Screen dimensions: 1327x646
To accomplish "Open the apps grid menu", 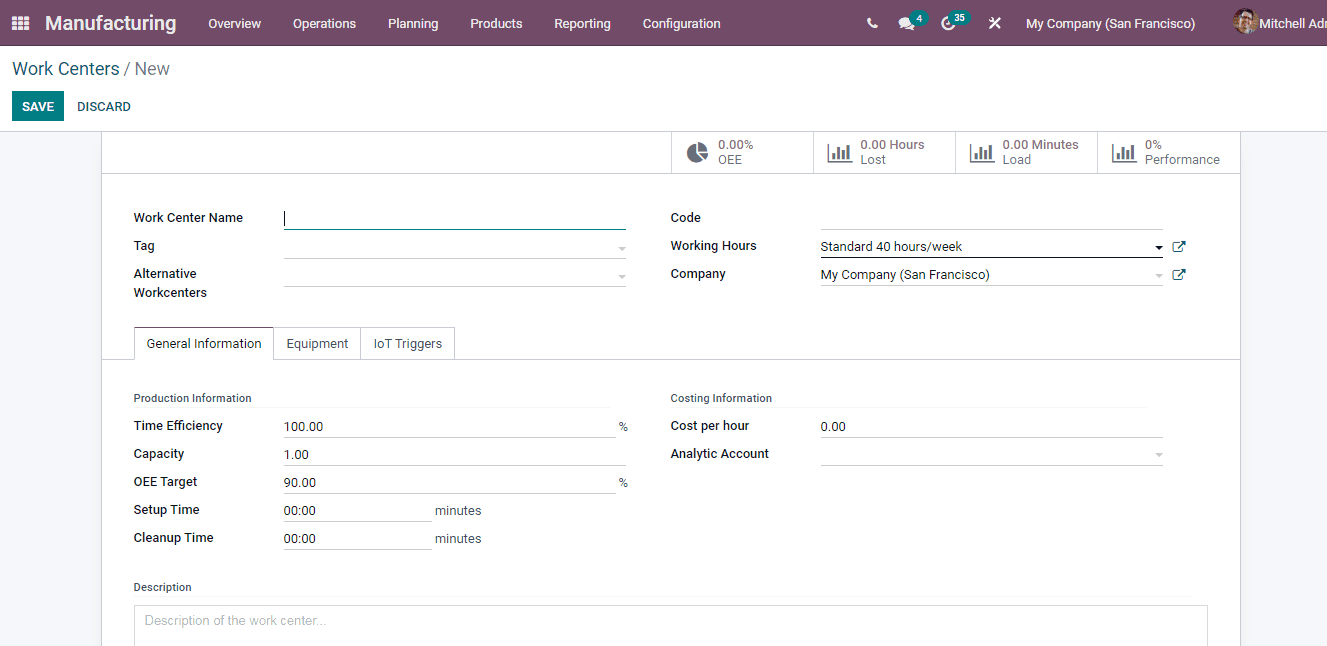I will pos(19,22).
